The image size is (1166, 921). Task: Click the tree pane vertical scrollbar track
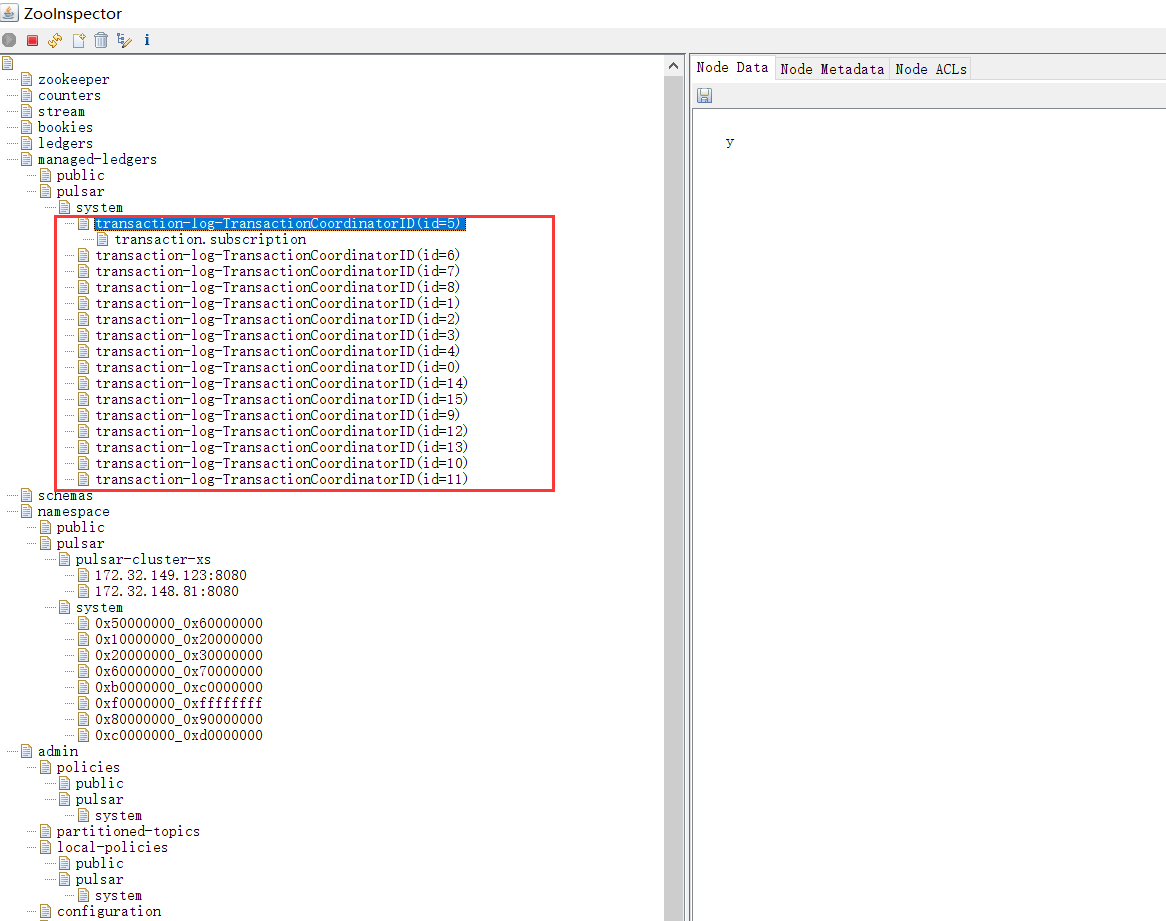pos(674,498)
